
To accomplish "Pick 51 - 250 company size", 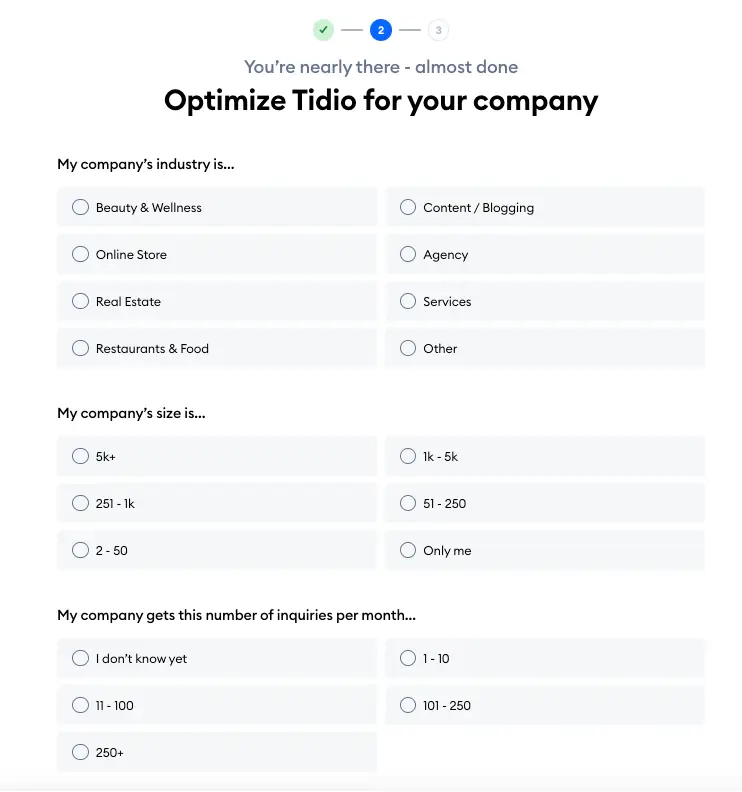I will pos(545,503).
